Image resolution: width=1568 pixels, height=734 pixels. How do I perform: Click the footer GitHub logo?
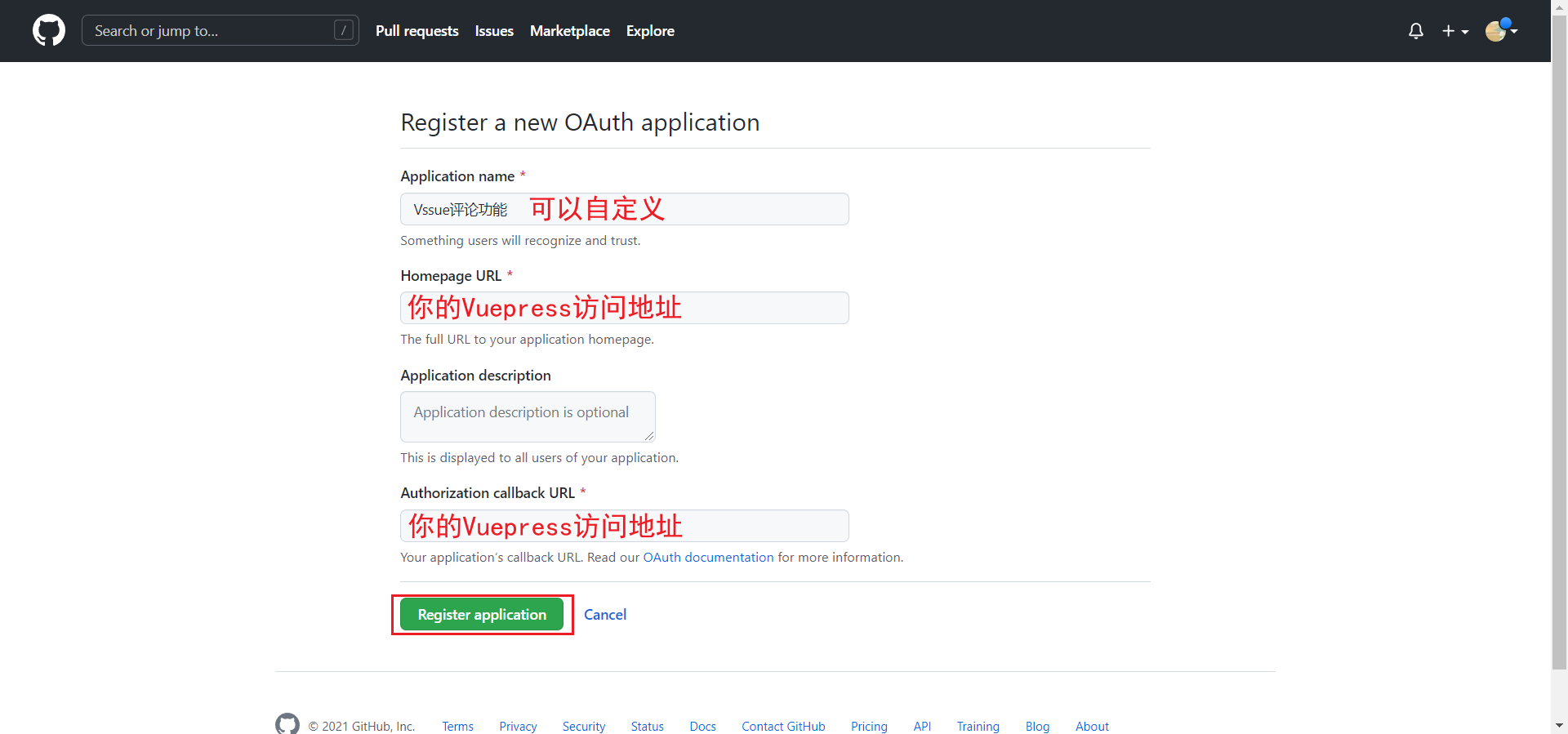pyautogui.click(x=287, y=724)
